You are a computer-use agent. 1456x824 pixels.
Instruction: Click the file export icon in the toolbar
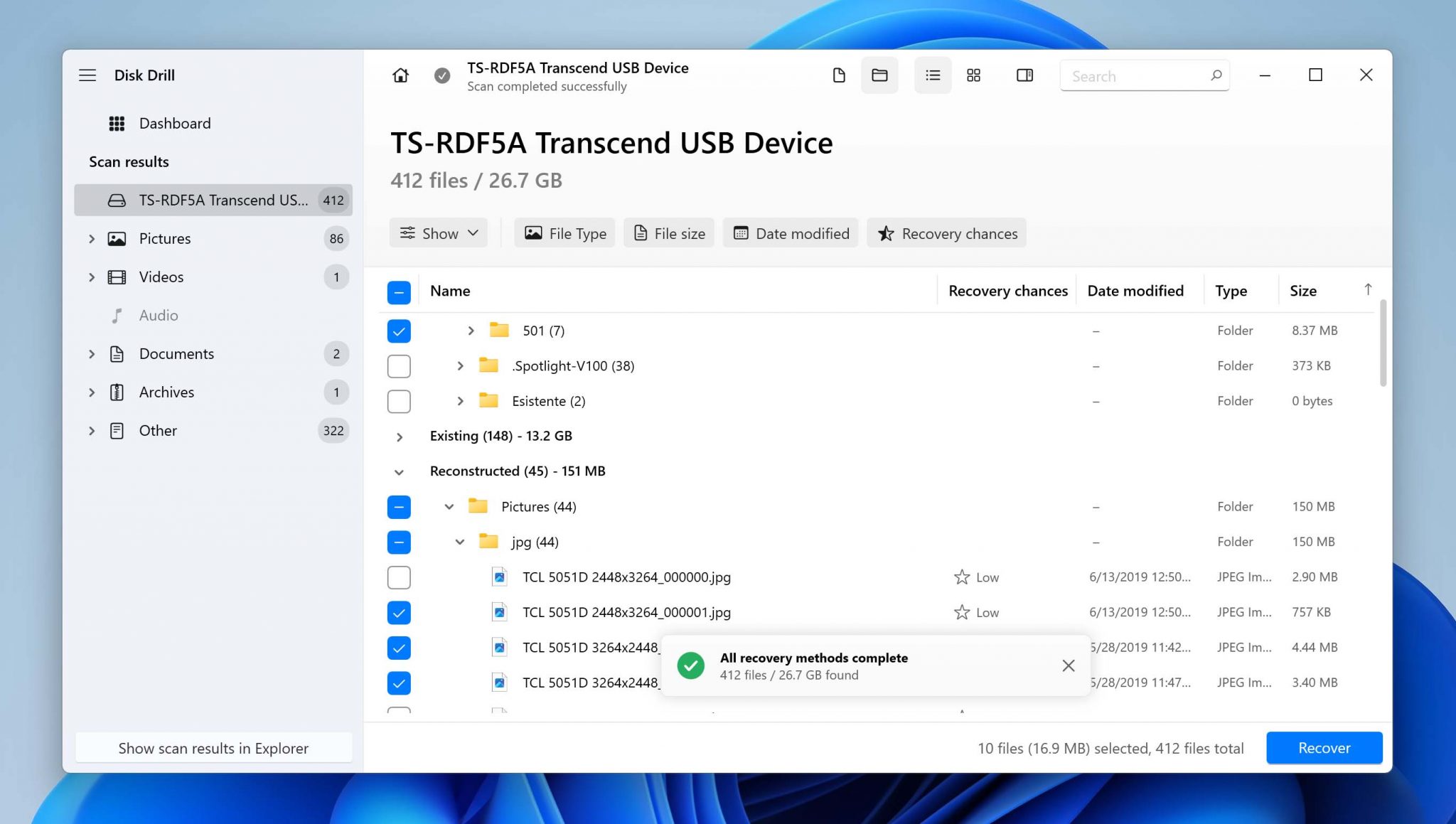tap(839, 75)
